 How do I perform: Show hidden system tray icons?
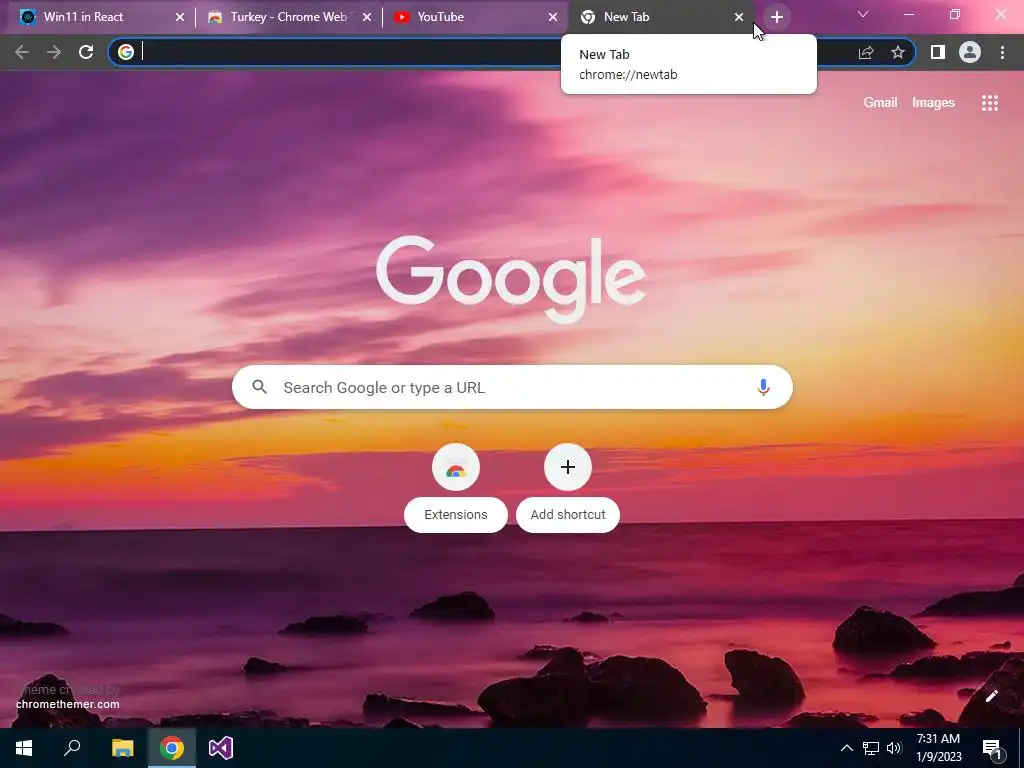(x=846, y=748)
